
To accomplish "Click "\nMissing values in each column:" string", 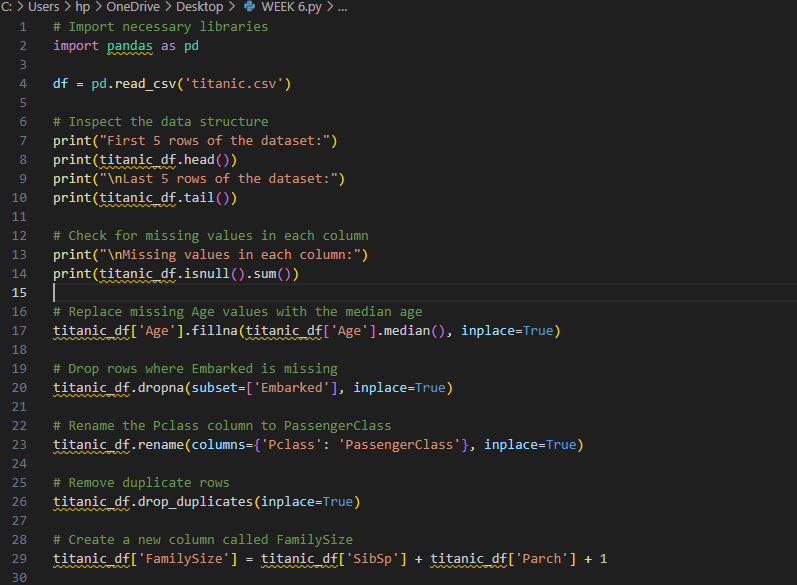I will coord(230,255).
